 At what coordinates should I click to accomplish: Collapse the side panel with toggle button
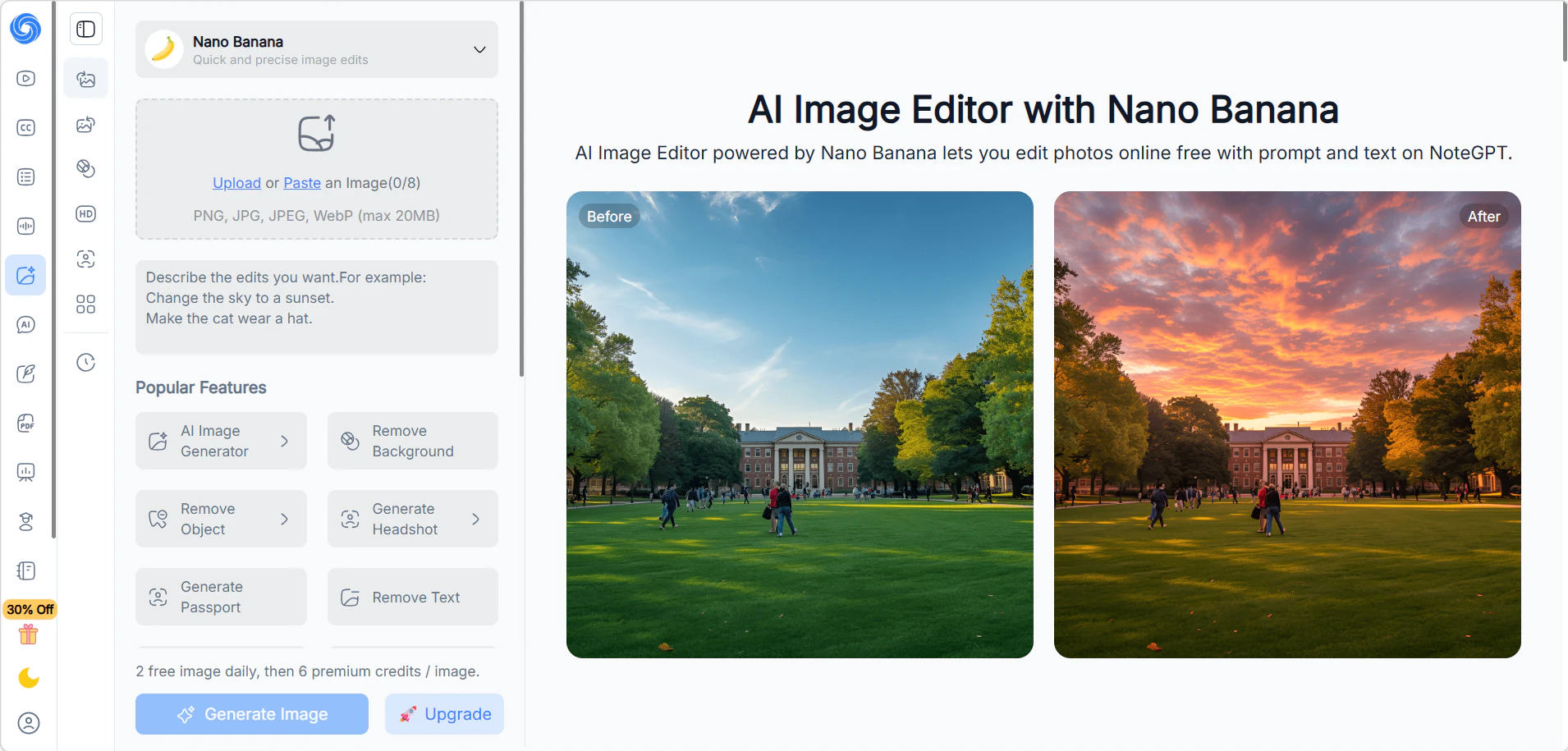coord(85,30)
